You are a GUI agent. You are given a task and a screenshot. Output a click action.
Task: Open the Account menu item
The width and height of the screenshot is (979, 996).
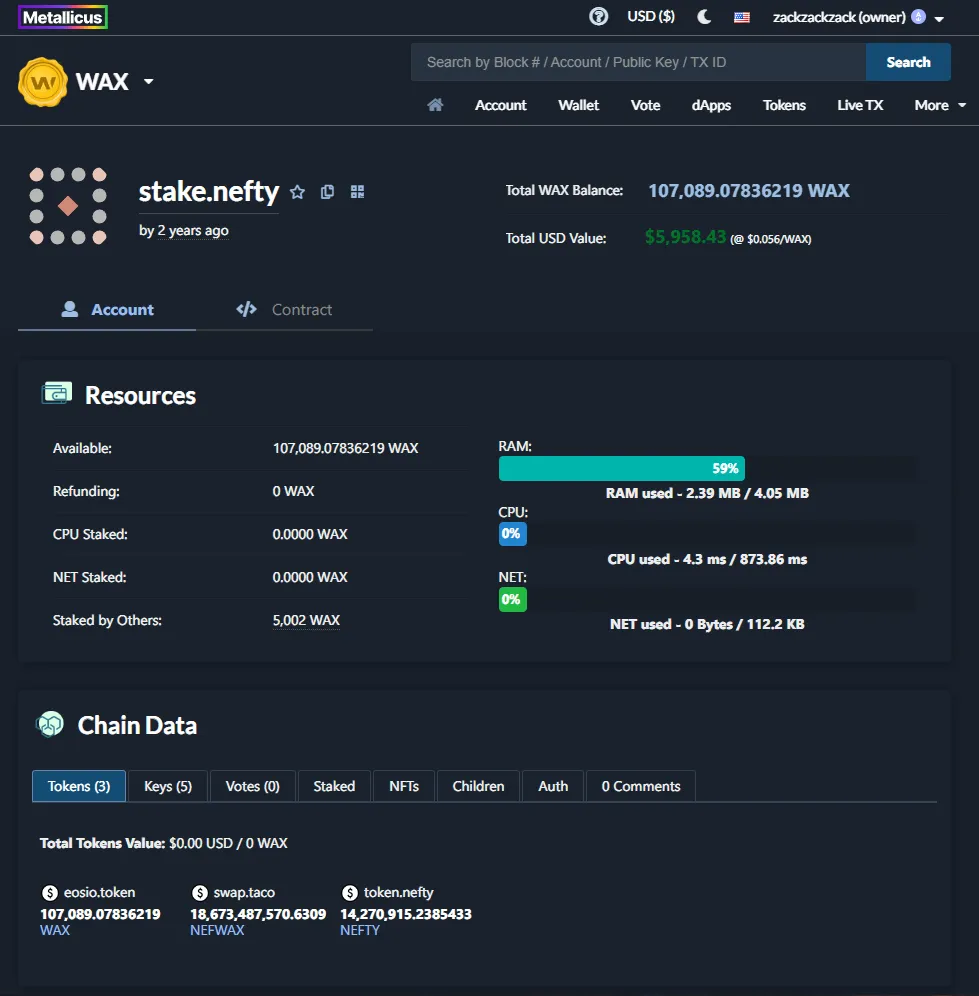(501, 105)
